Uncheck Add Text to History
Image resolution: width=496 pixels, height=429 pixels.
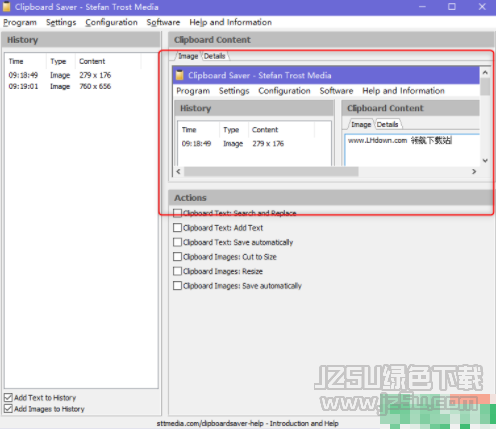point(8,397)
